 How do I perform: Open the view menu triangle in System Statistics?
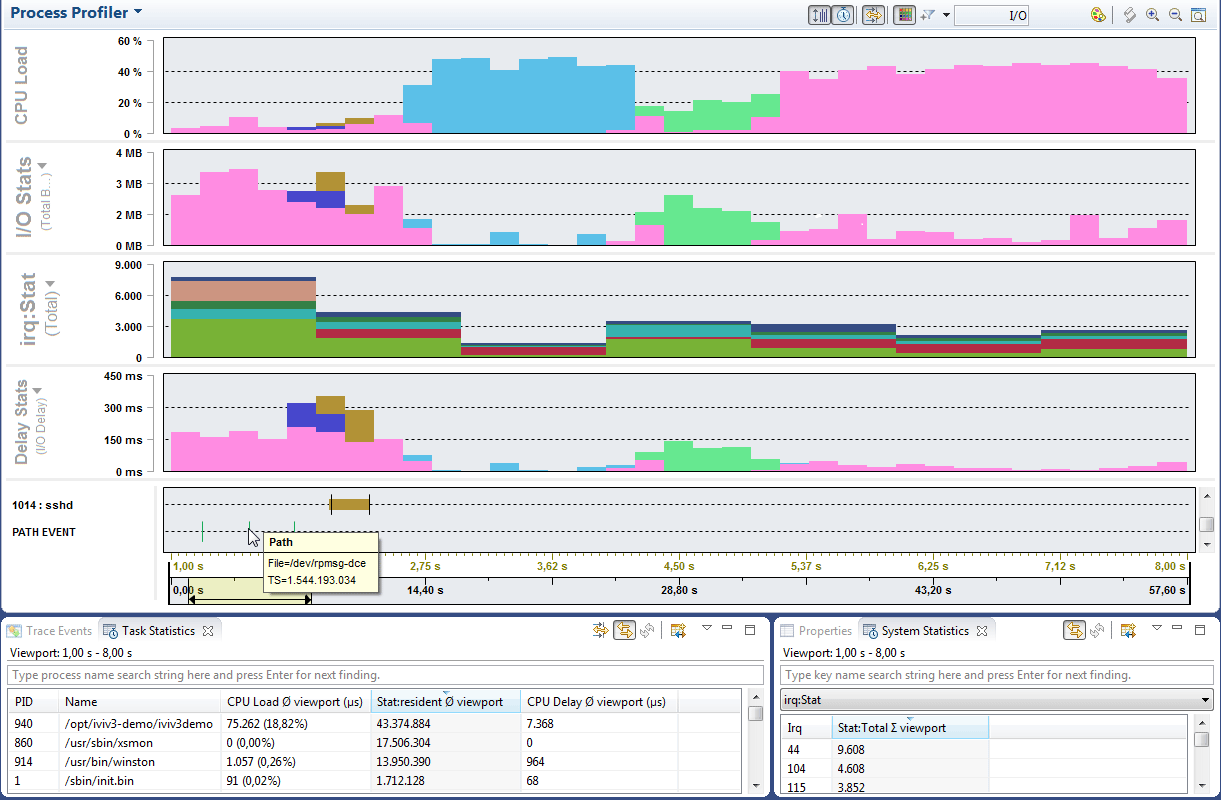click(x=1157, y=628)
